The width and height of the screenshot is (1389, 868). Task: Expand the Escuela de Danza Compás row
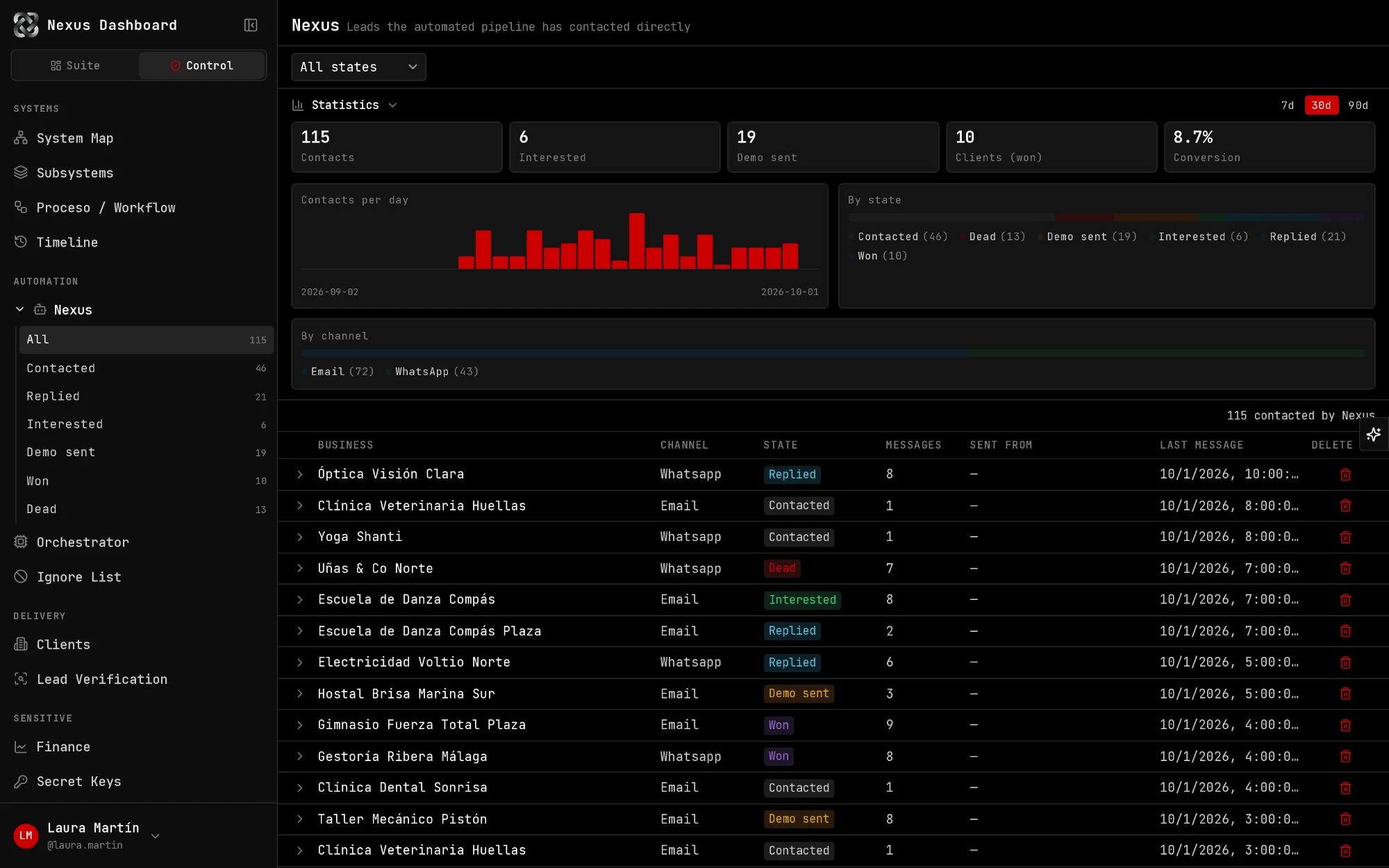tap(300, 600)
